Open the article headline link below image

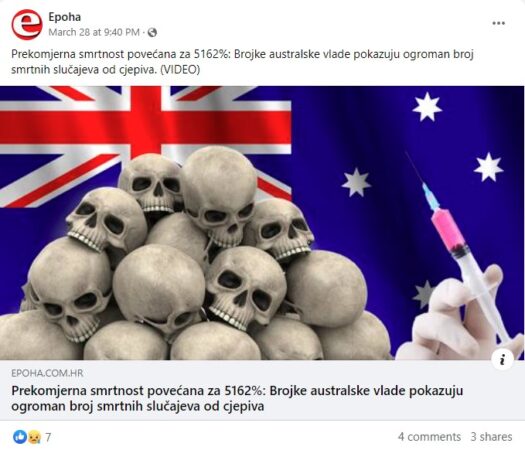point(237,398)
